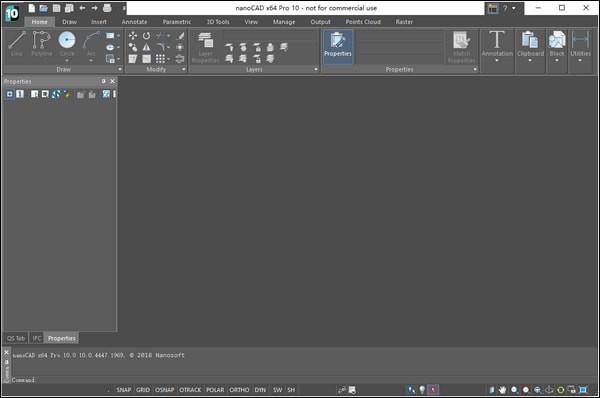Image resolution: width=600 pixels, height=398 pixels.
Task: Switch to the Points Cloud ribbon tab
Action: (x=363, y=22)
